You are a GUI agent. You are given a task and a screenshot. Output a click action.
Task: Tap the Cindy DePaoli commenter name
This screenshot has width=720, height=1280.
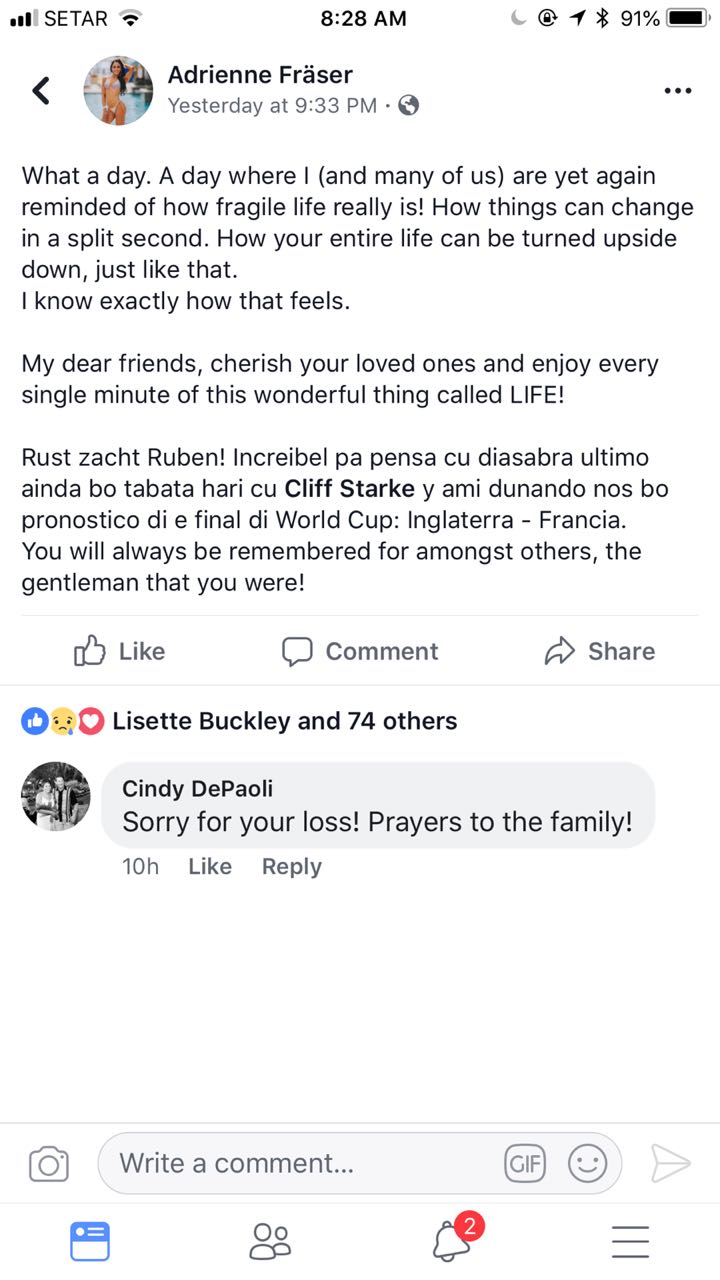(x=197, y=788)
